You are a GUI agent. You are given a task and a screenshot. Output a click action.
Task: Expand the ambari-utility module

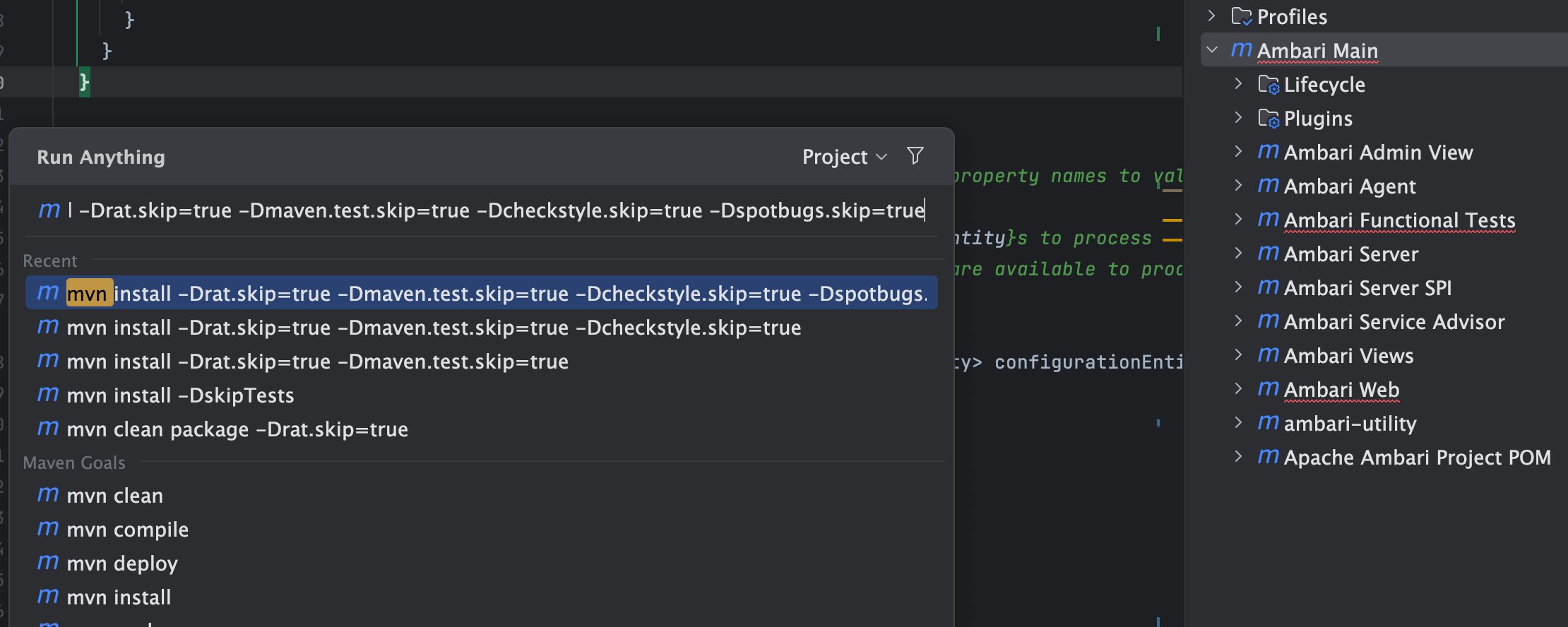pos(1238,422)
